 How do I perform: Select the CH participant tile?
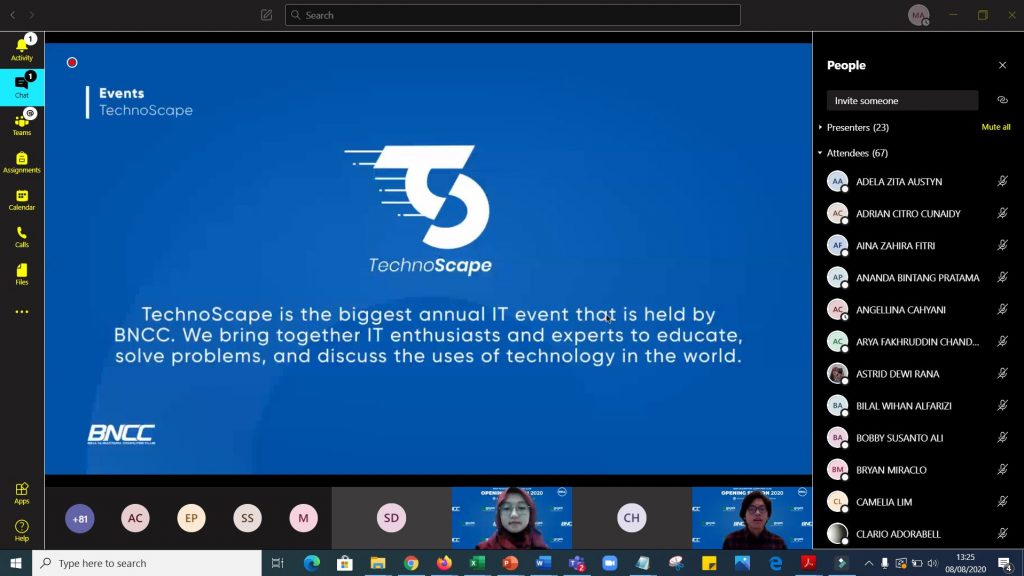[x=632, y=518]
